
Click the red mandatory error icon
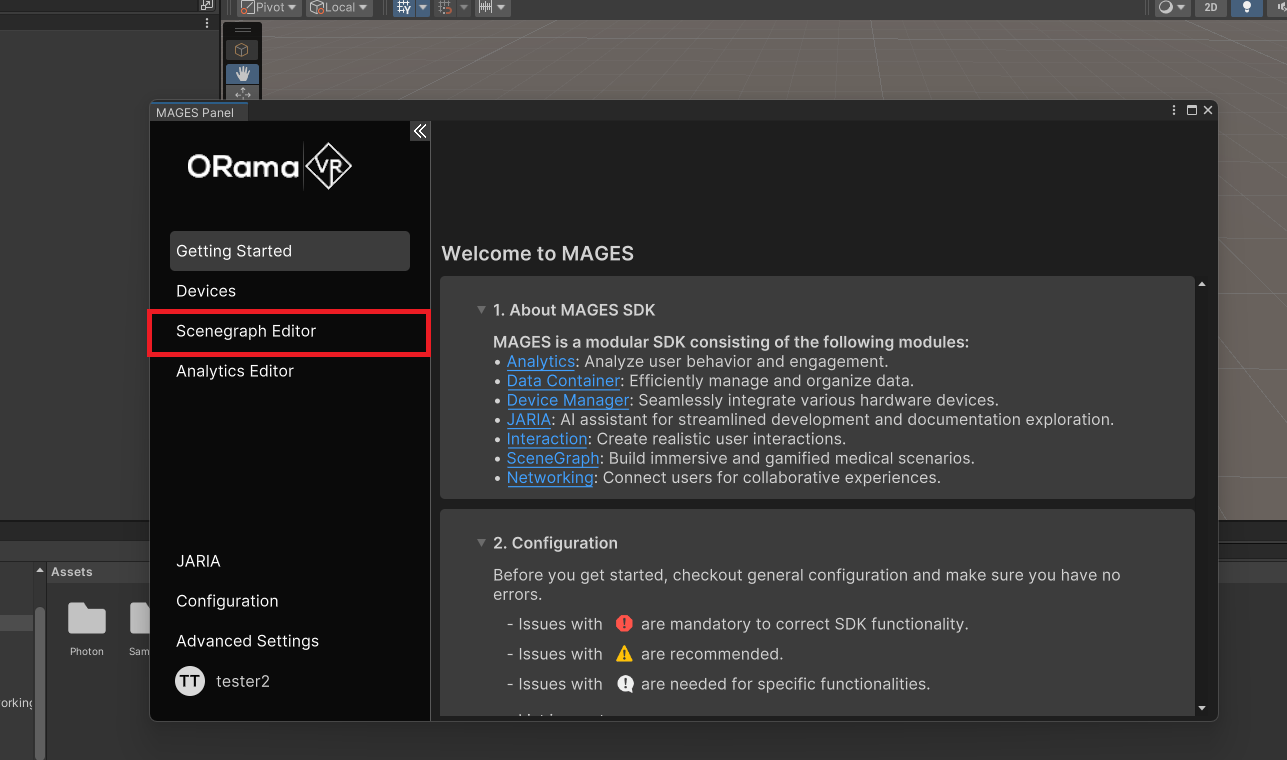click(x=625, y=623)
